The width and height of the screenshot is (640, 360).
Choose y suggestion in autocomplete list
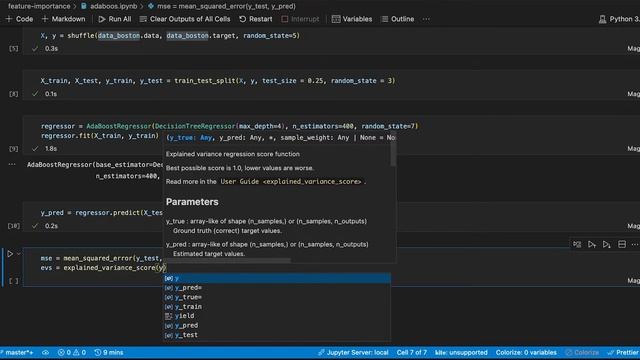pos(277,278)
